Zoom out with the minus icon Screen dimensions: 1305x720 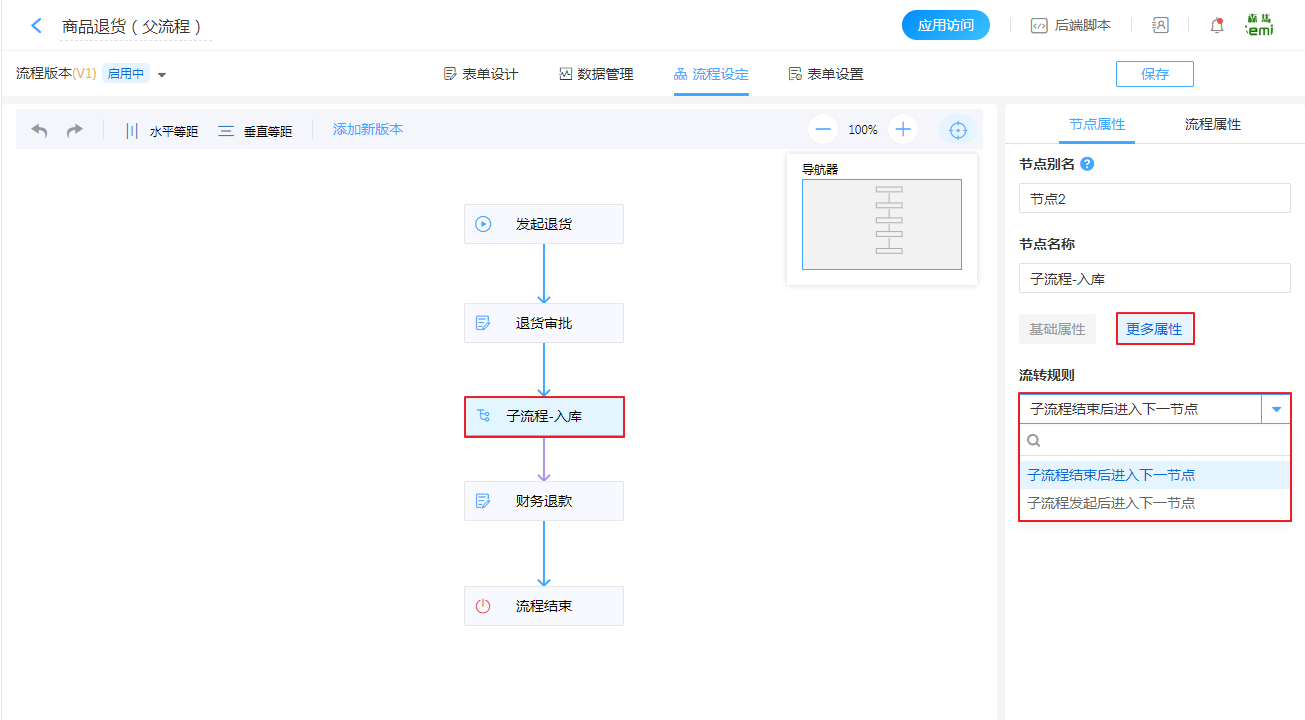pyautogui.click(x=823, y=129)
